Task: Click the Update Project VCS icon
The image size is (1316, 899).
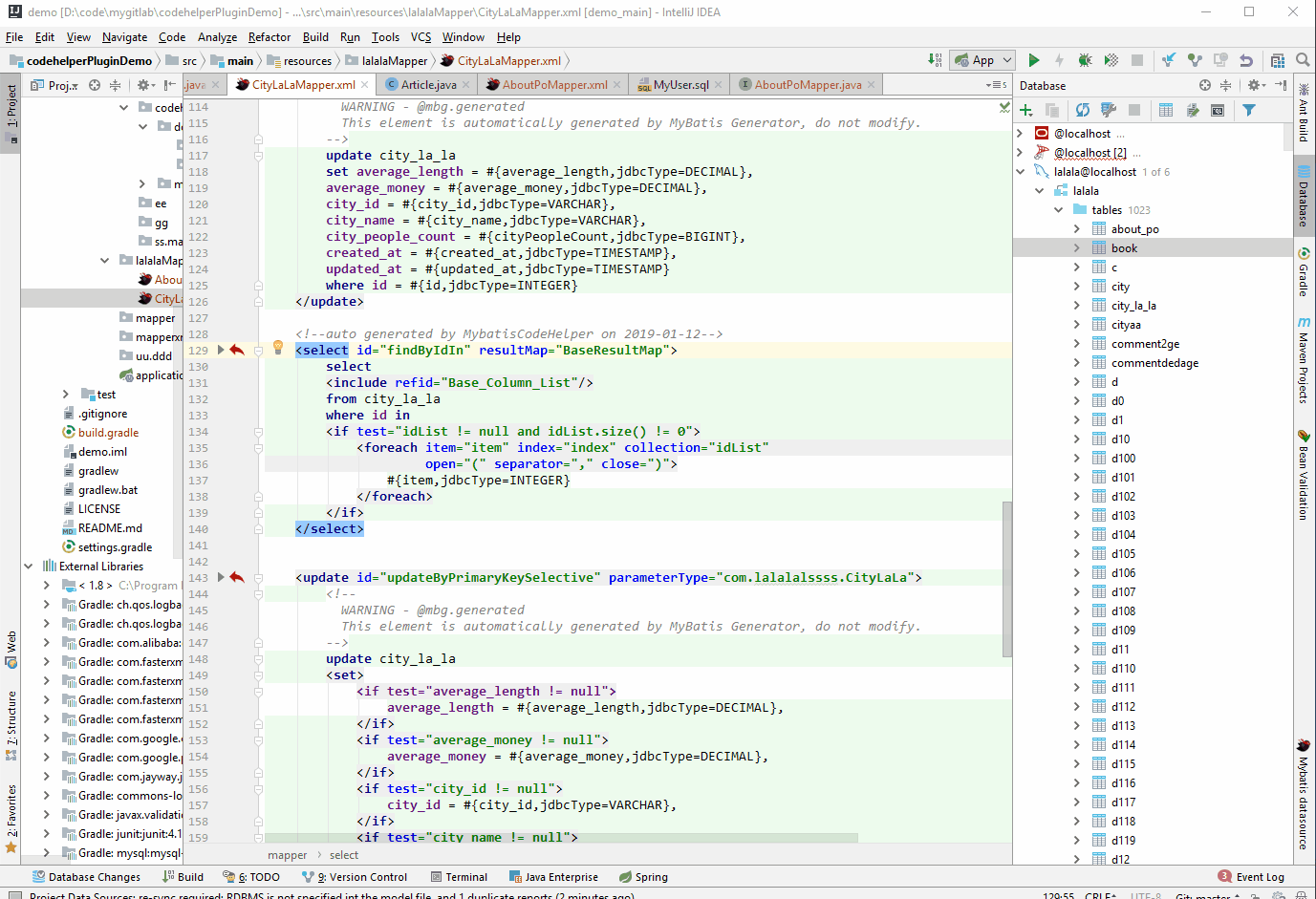Action: click(x=1168, y=60)
